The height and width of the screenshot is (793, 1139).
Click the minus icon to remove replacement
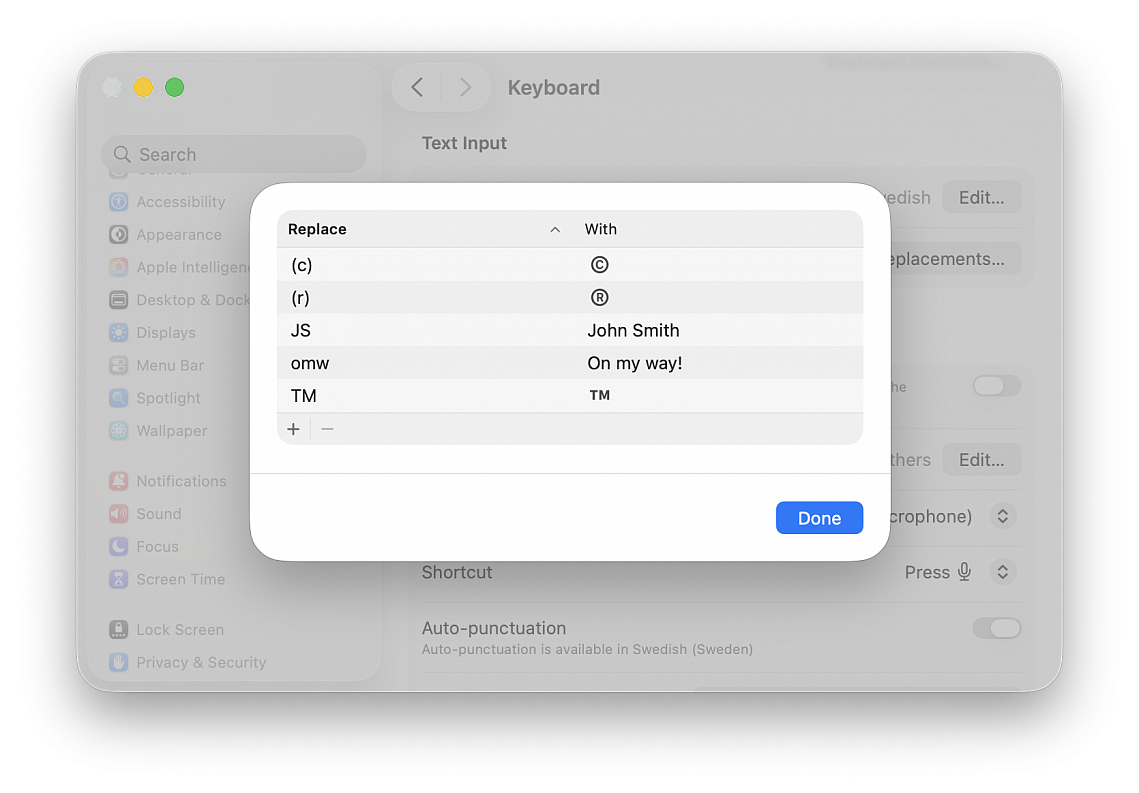pos(327,429)
